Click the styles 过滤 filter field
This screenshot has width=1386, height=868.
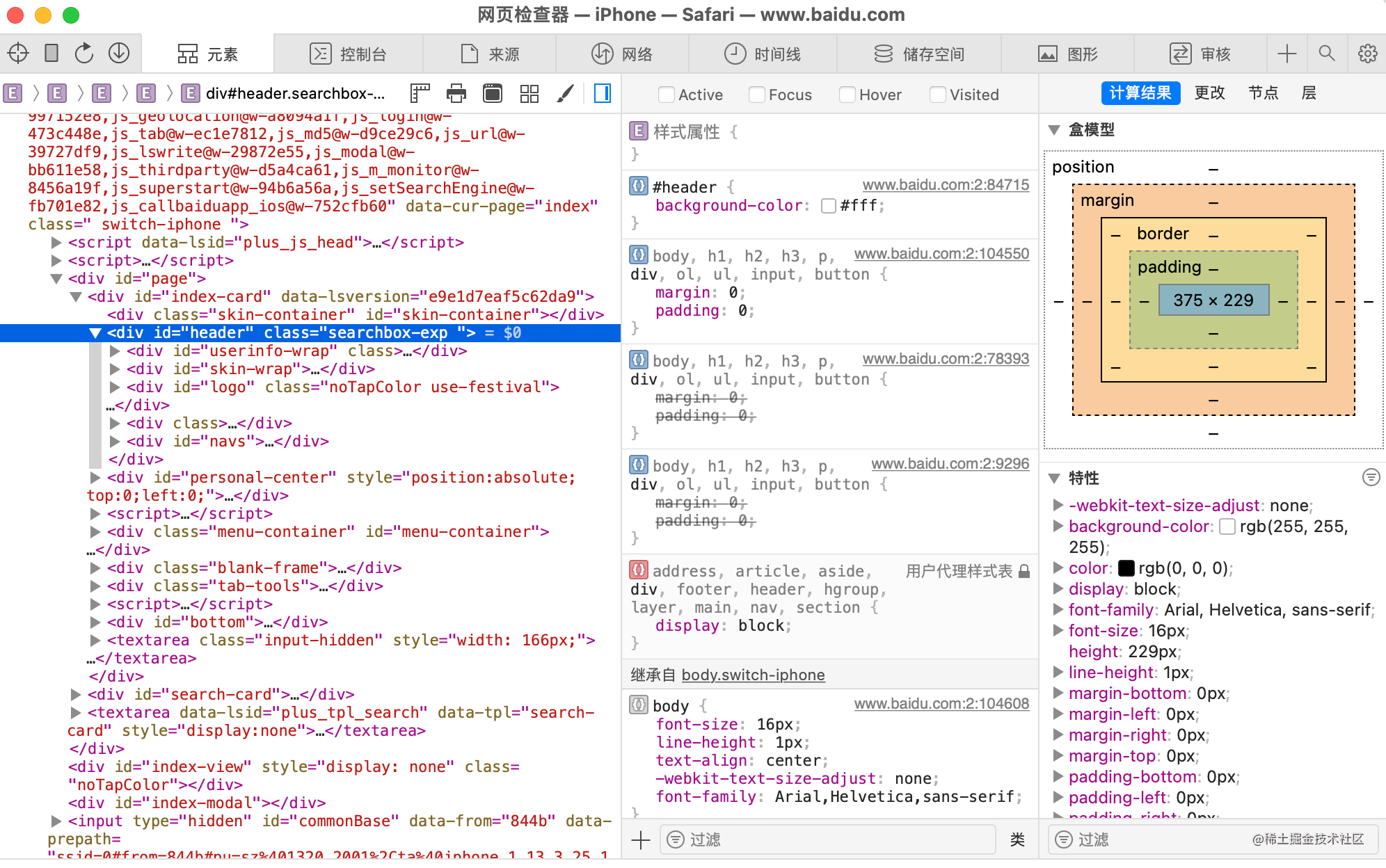[x=828, y=839]
